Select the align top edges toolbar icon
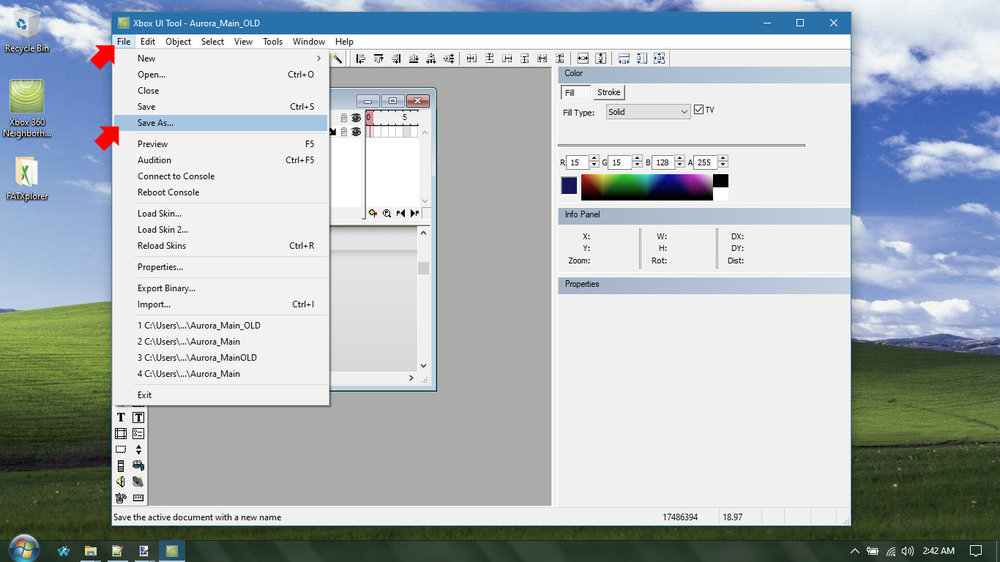Image resolution: width=1000 pixels, height=562 pixels. point(378,59)
